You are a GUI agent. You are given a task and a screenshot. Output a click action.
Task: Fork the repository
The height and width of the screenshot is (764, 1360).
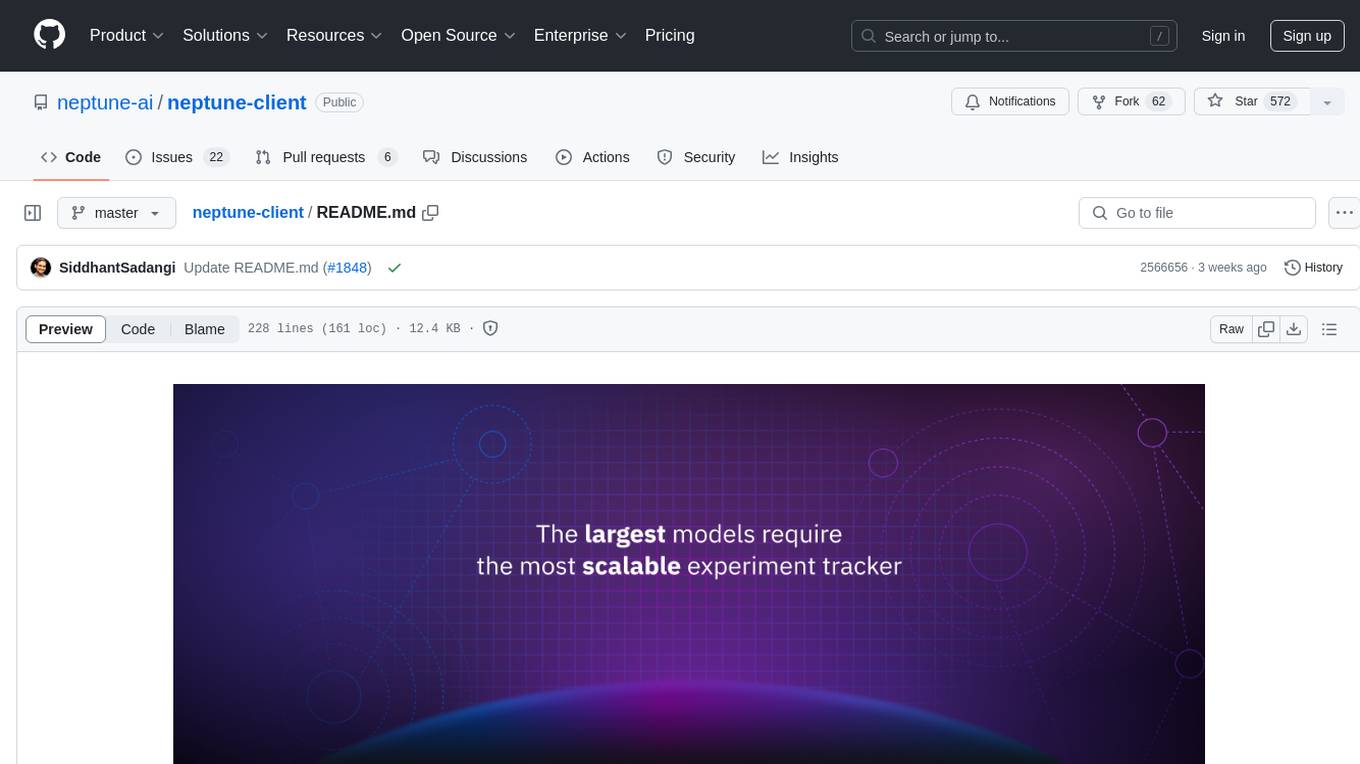coord(1131,102)
